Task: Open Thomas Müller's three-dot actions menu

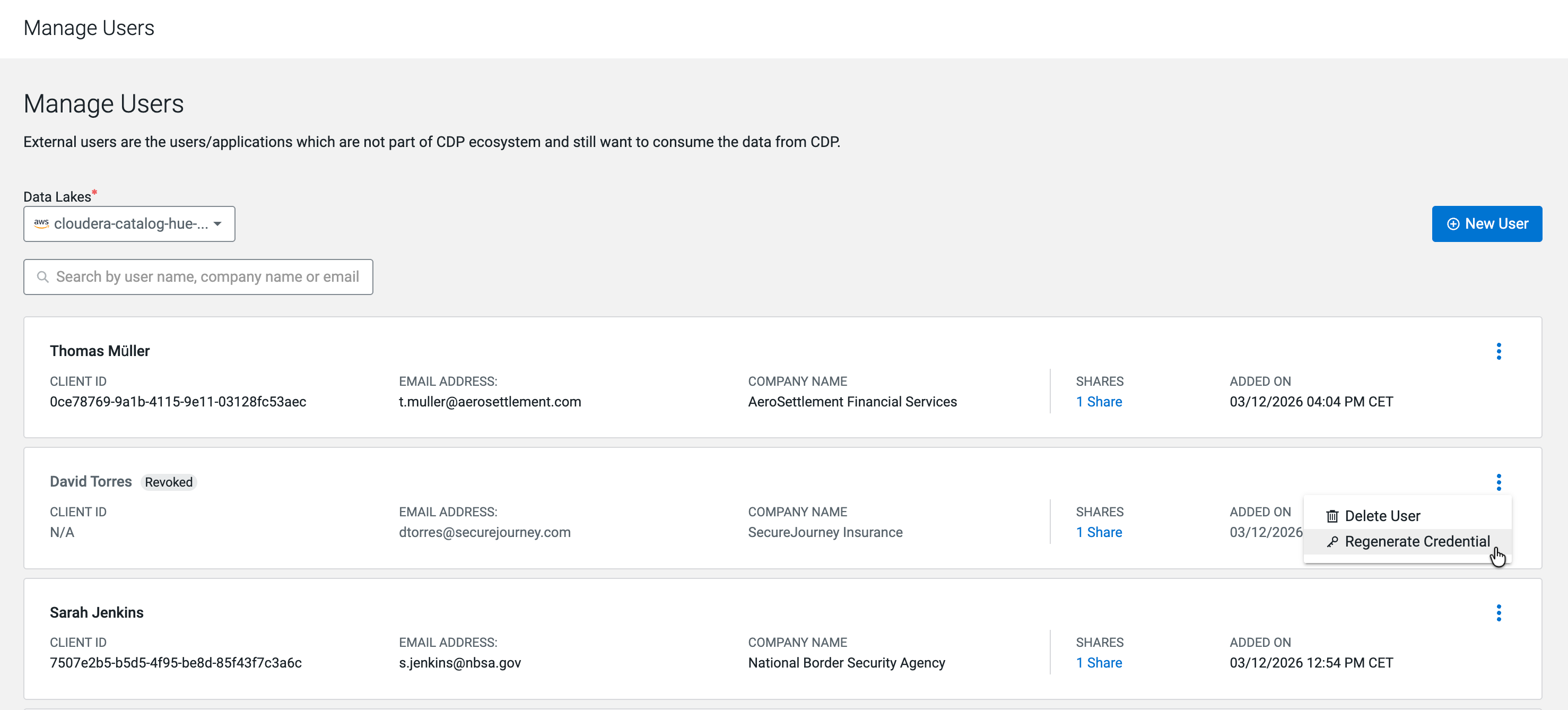Action: pos(1498,351)
